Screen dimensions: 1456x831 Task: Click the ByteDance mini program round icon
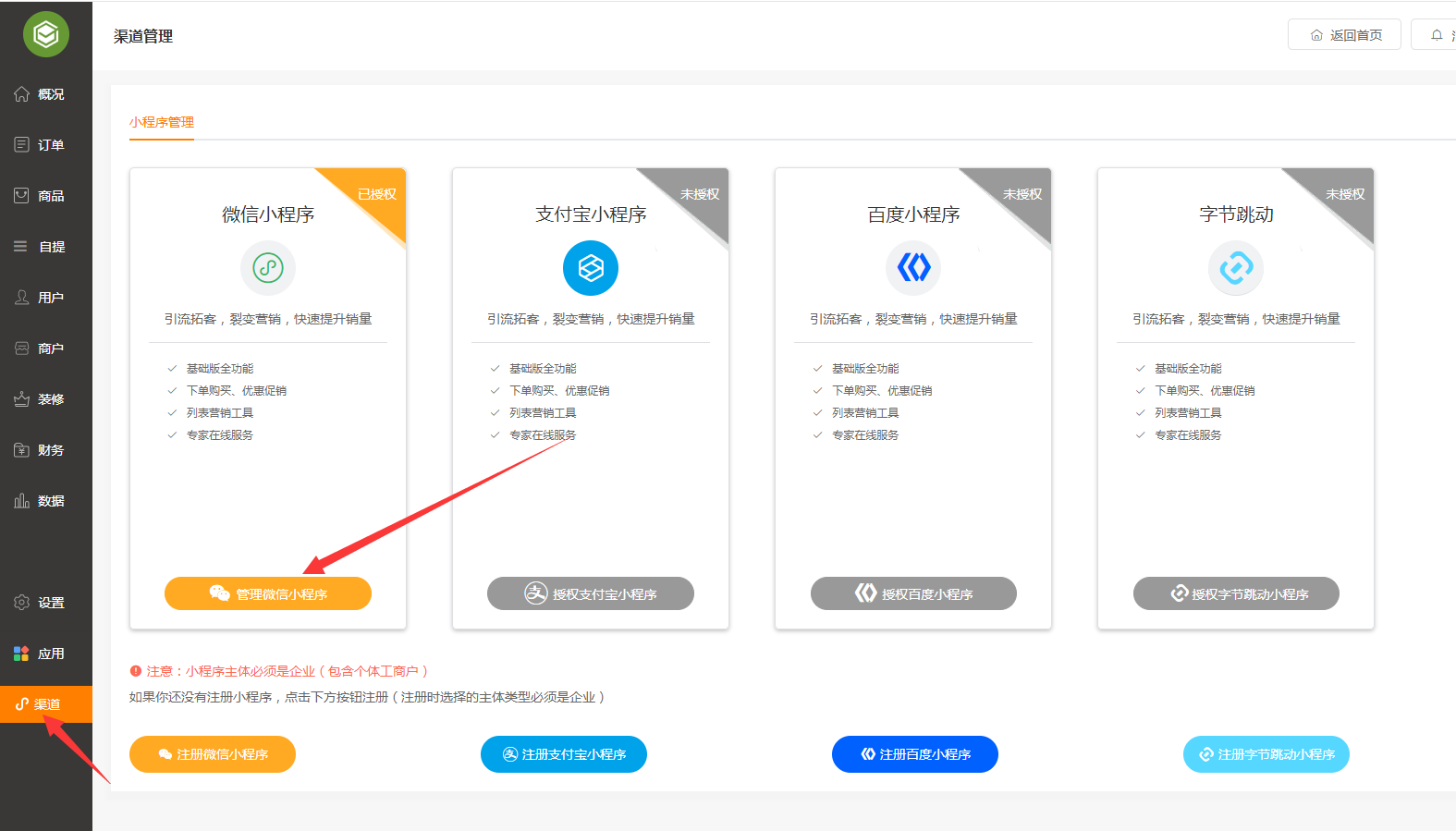click(1236, 268)
